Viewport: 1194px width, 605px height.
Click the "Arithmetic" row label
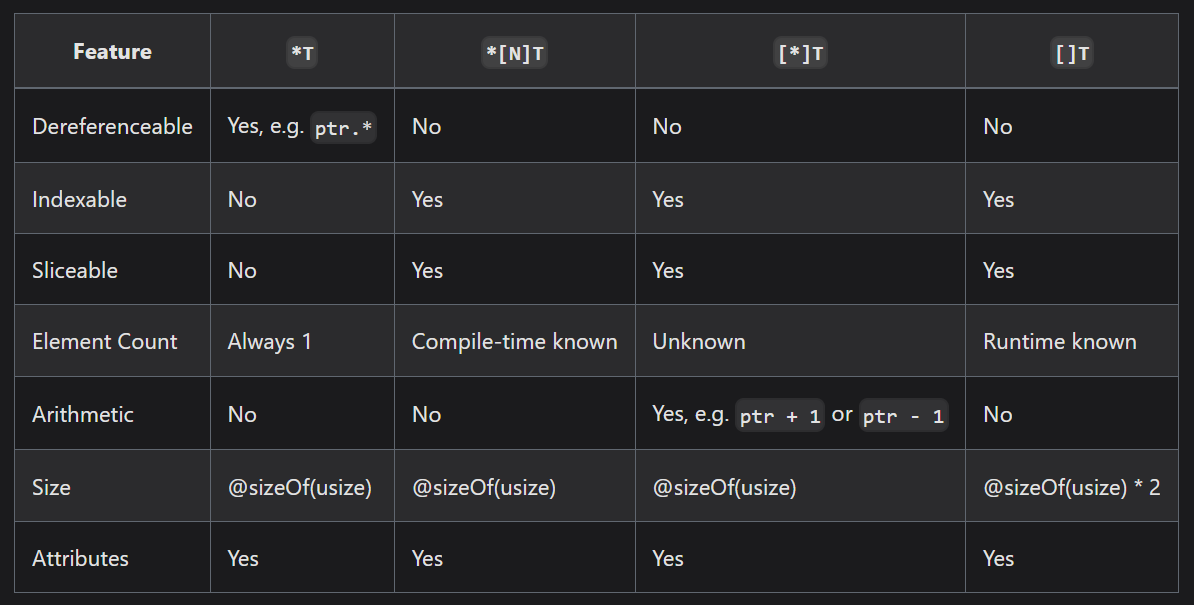pyautogui.click(x=83, y=414)
